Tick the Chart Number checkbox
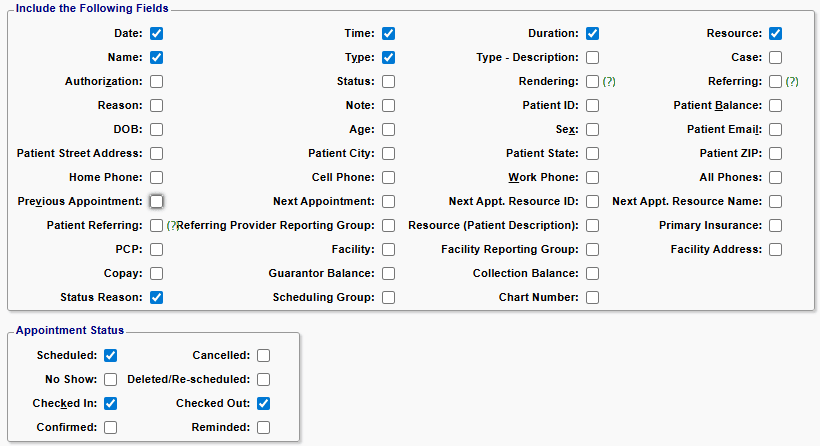This screenshot has width=820, height=446. pyautogui.click(x=593, y=298)
